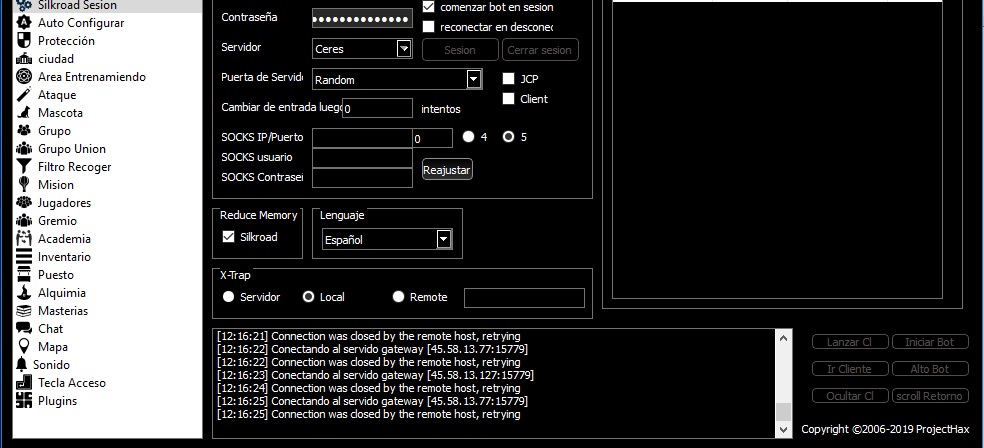Click the Mascota pet icon
984x448 pixels.
tap(24, 113)
